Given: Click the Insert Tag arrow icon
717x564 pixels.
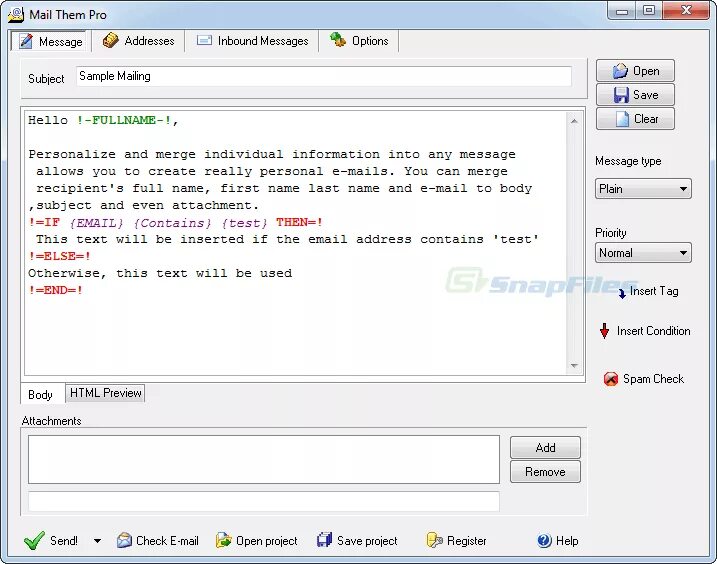Looking at the screenshot, I should (622, 294).
